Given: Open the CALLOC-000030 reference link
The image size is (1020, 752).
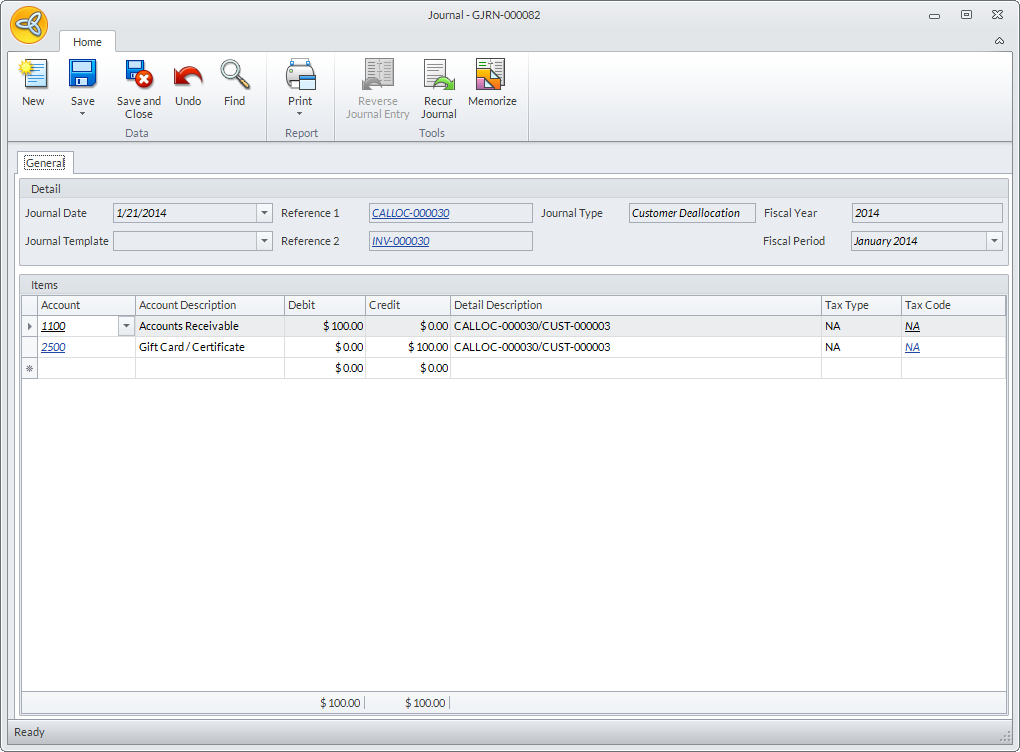Looking at the screenshot, I should pyautogui.click(x=410, y=213).
